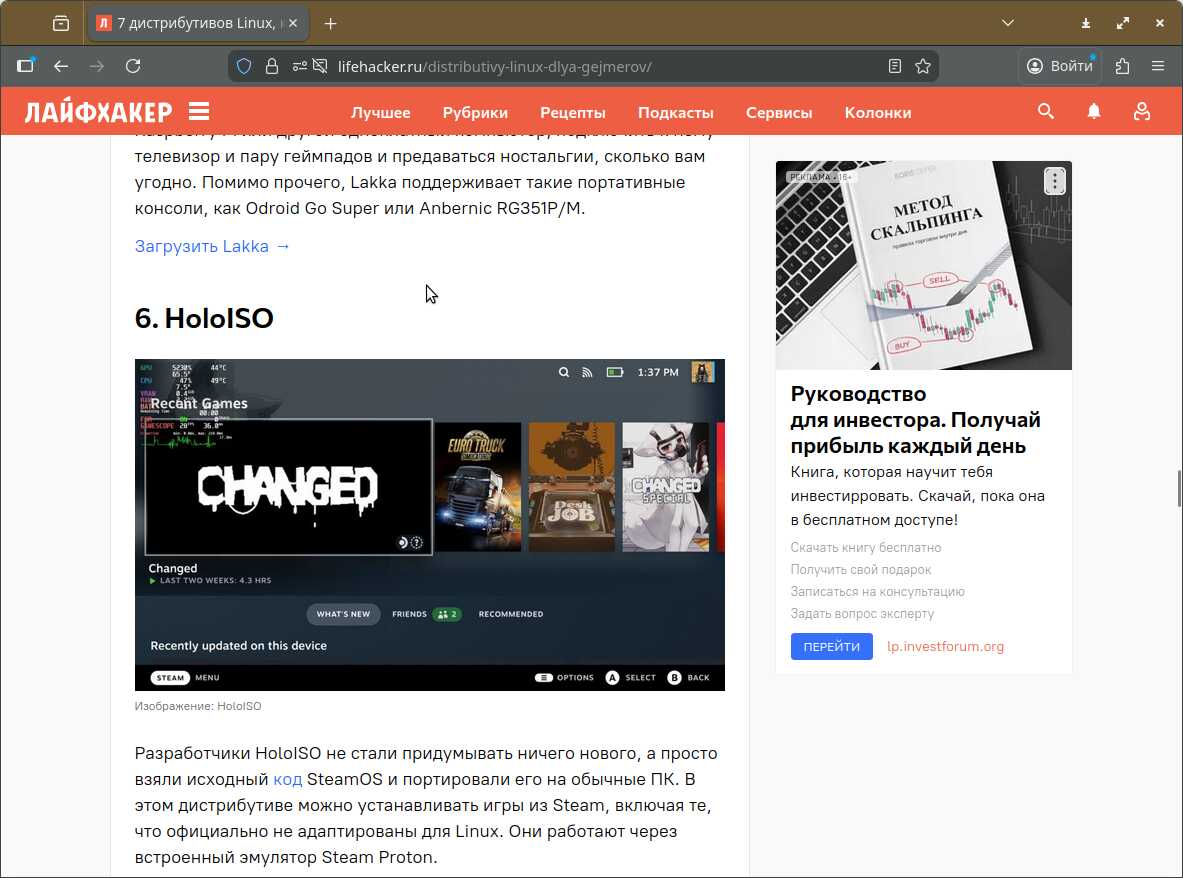Open a new browser tab
This screenshot has height=878, width=1183.
pyautogui.click(x=330, y=23)
